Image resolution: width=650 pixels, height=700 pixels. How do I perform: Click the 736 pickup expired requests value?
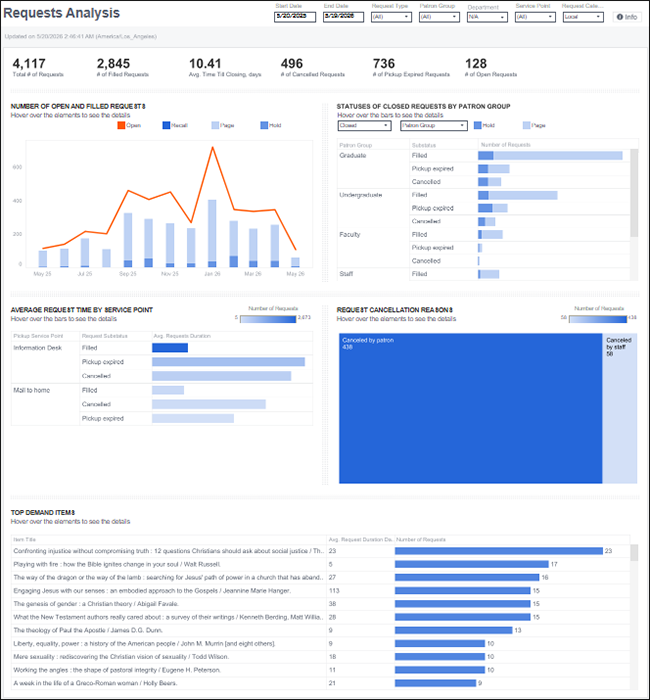[384, 63]
